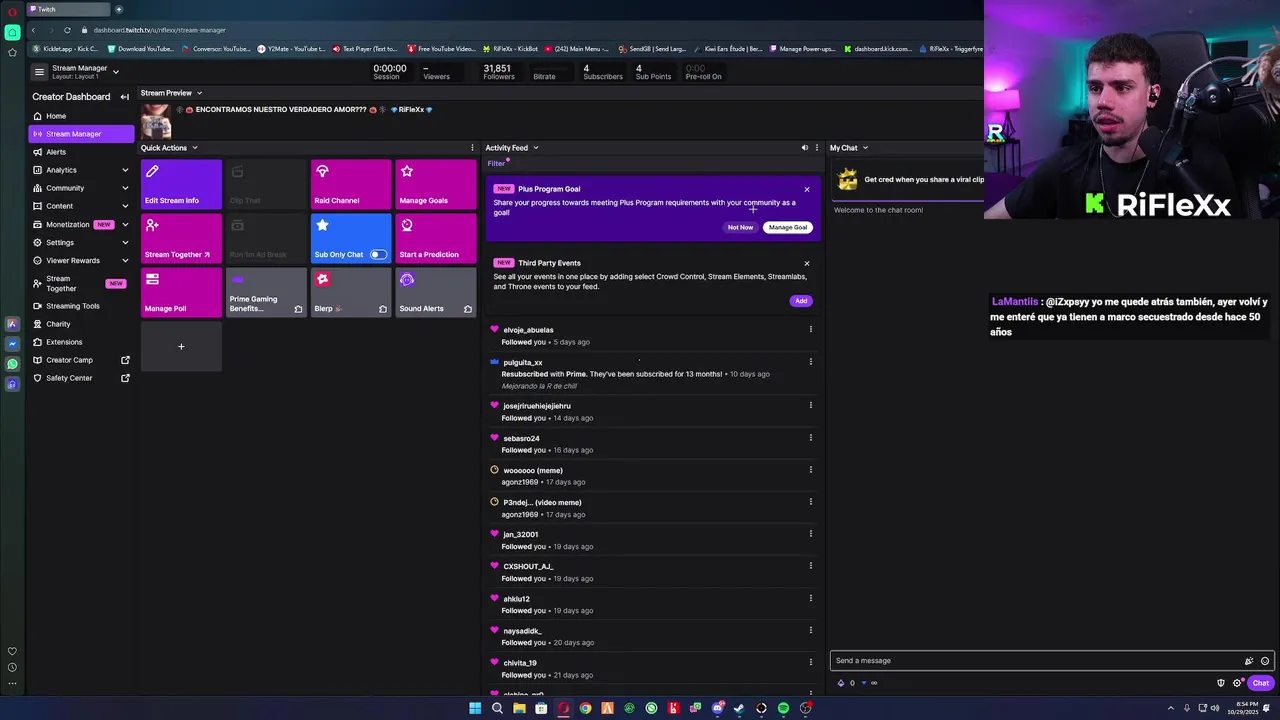Image resolution: width=1280 pixels, height=720 pixels.
Task: Open the Manage Poll quick action
Action: point(181,293)
